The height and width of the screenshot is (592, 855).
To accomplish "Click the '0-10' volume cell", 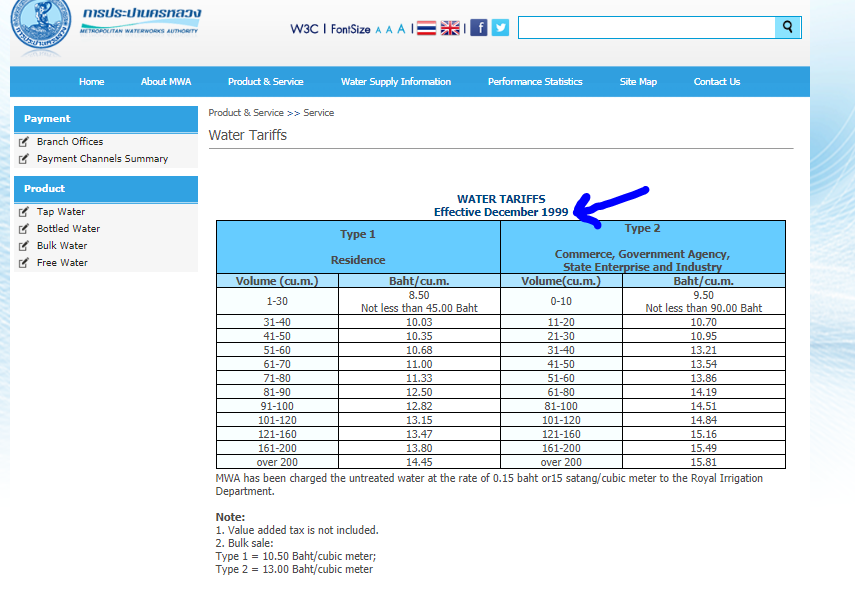I will point(561,301).
